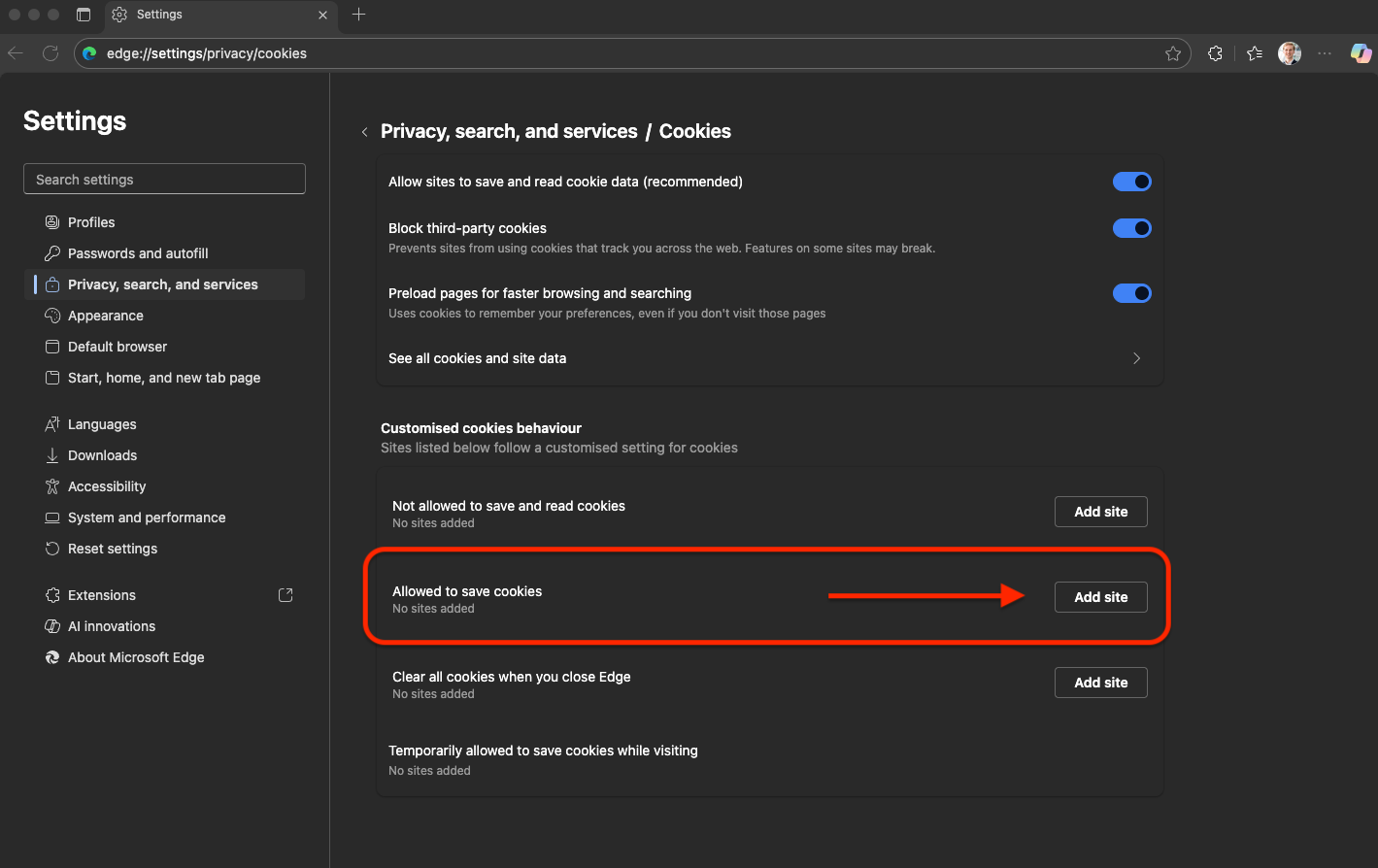This screenshot has width=1378, height=868.
Task: Click Add site for clearing cookies on close
Action: (1100, 682)
